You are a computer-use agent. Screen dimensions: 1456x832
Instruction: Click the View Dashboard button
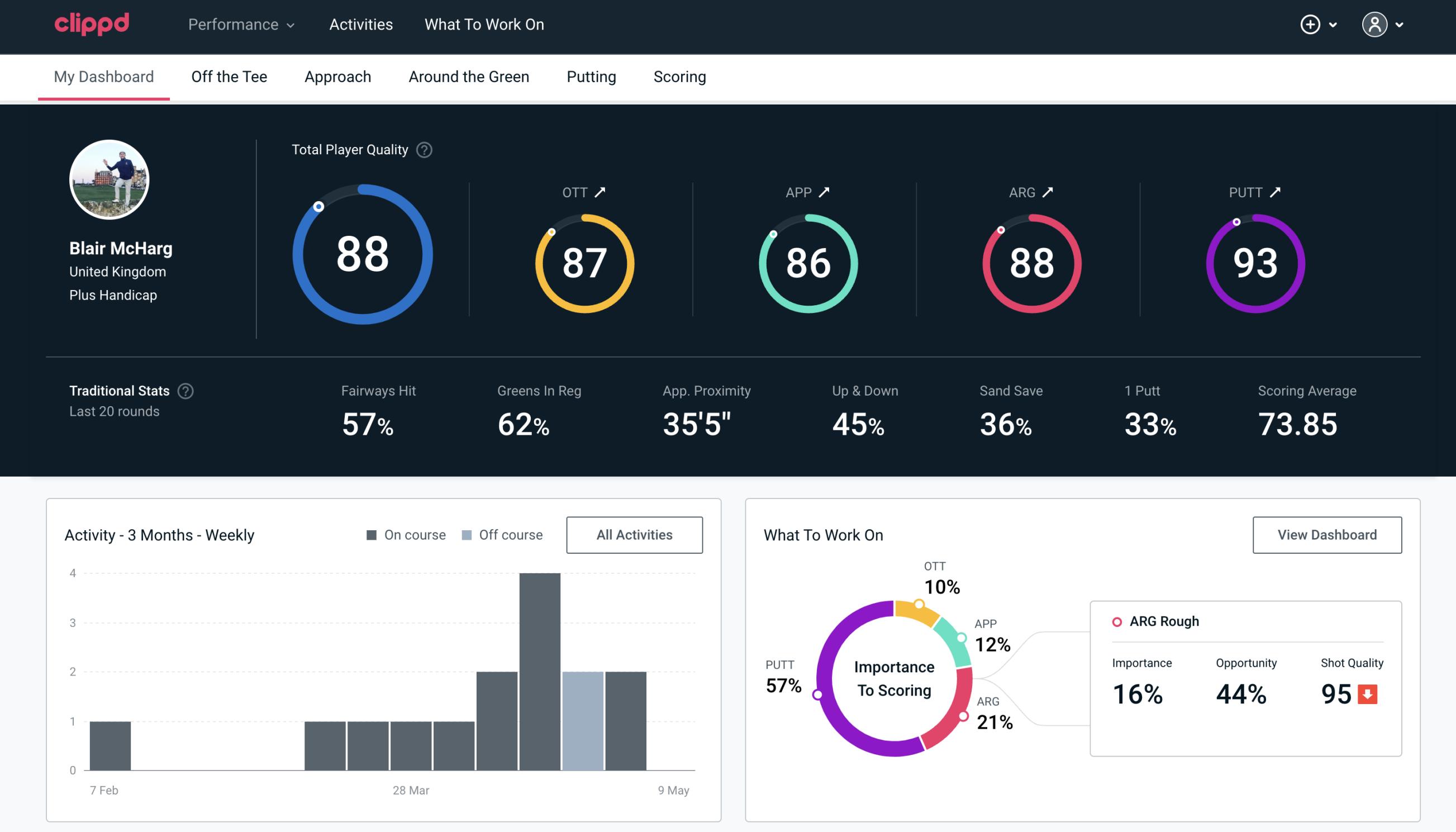(x=1326, y=534)
